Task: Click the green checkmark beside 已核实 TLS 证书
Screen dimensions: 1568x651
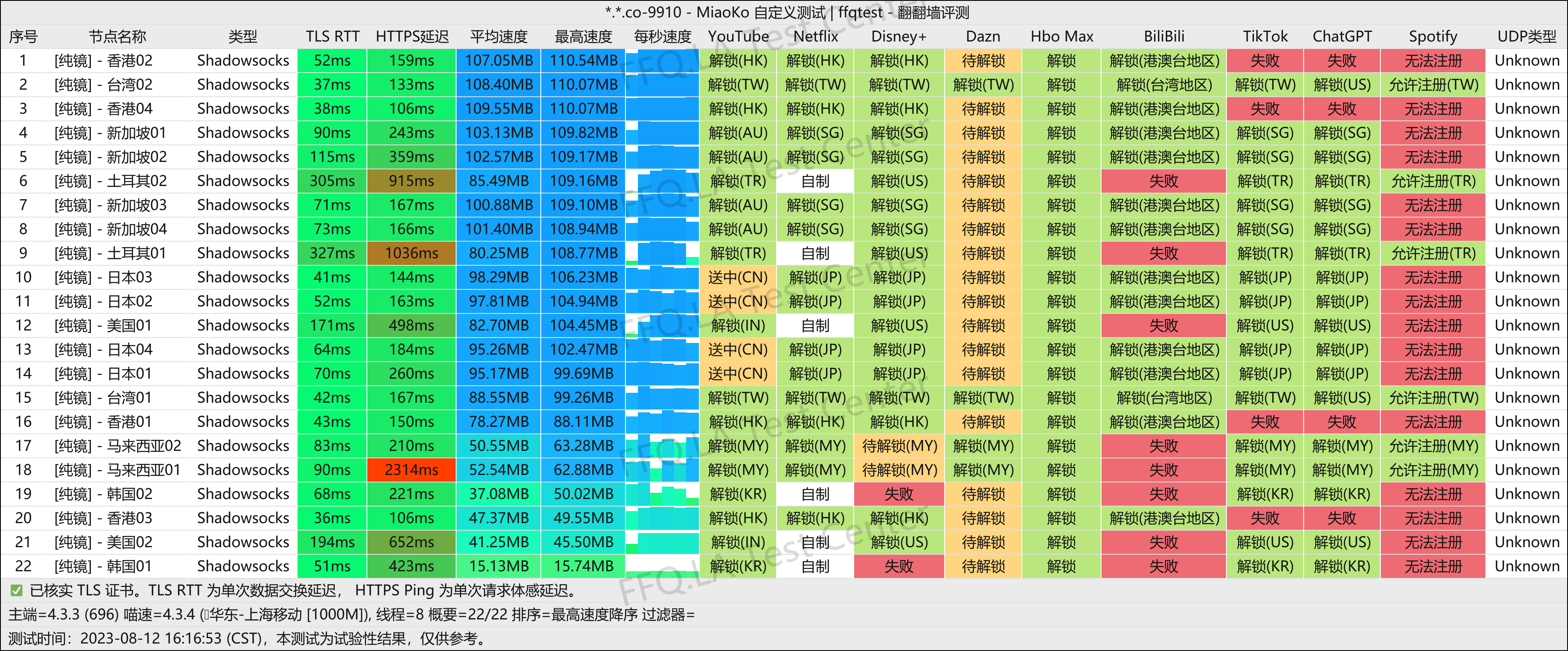Action: 17,590
